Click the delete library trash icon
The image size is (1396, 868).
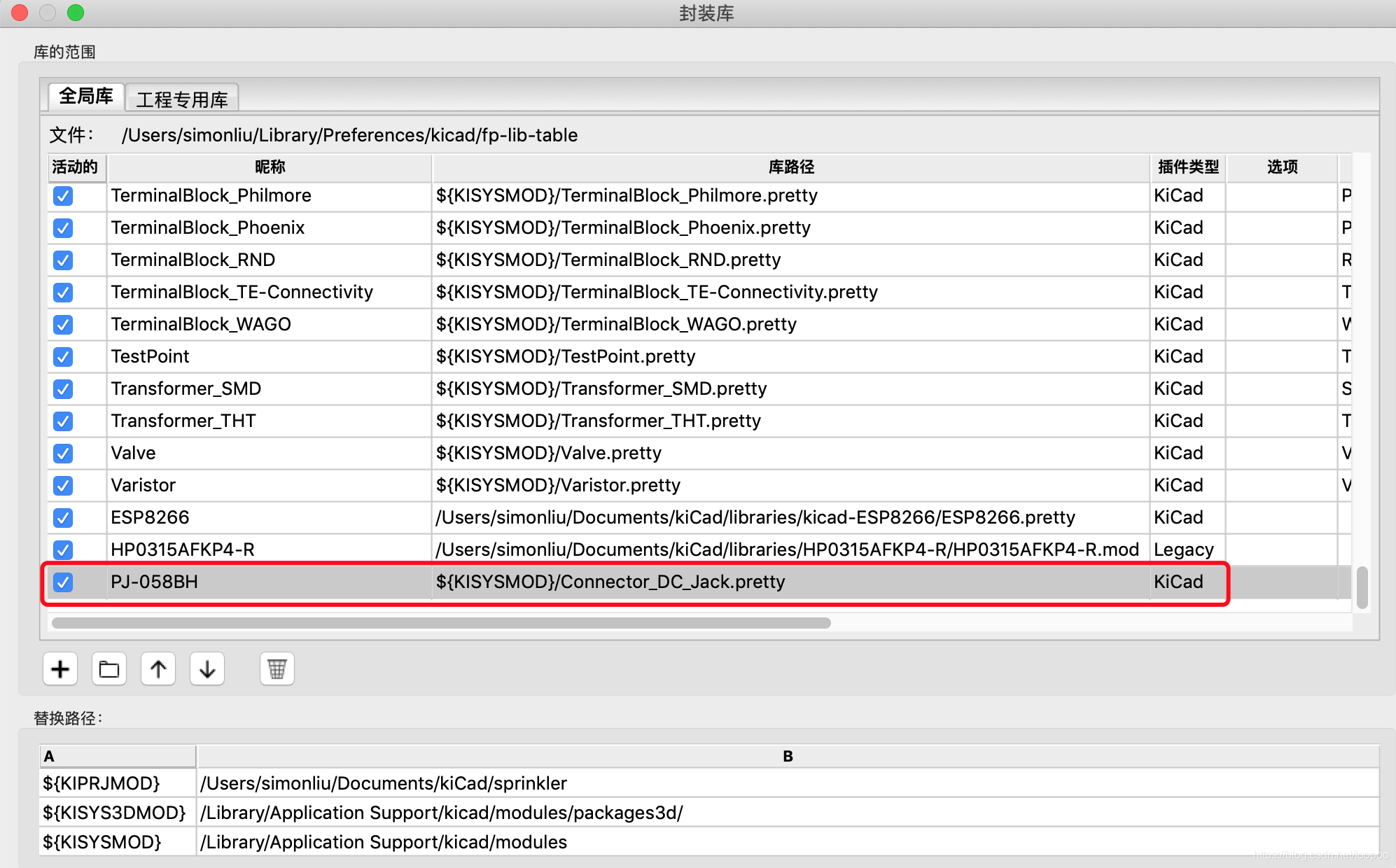click(277, 669)
